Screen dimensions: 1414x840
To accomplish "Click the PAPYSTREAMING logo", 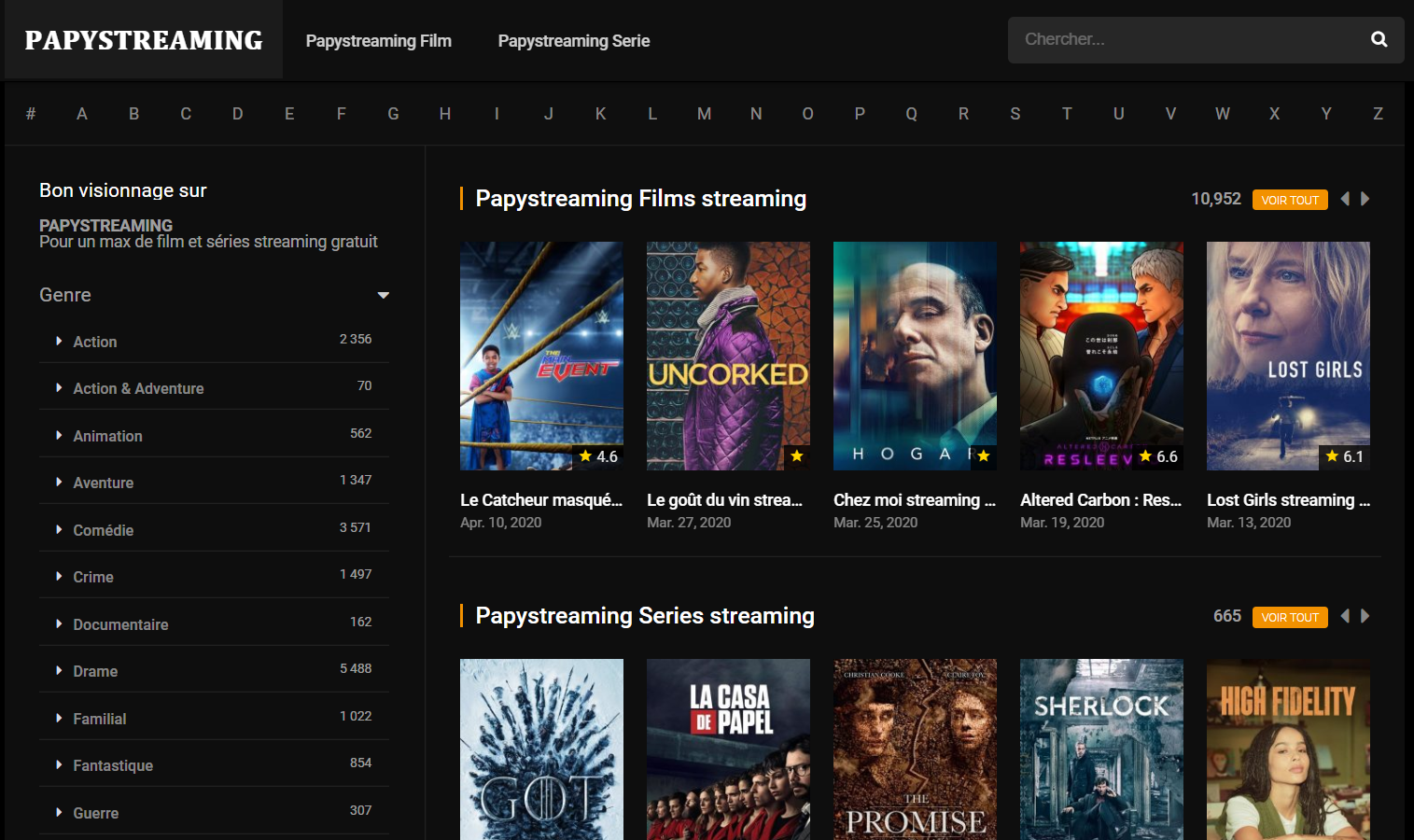I will pos(144,40).
